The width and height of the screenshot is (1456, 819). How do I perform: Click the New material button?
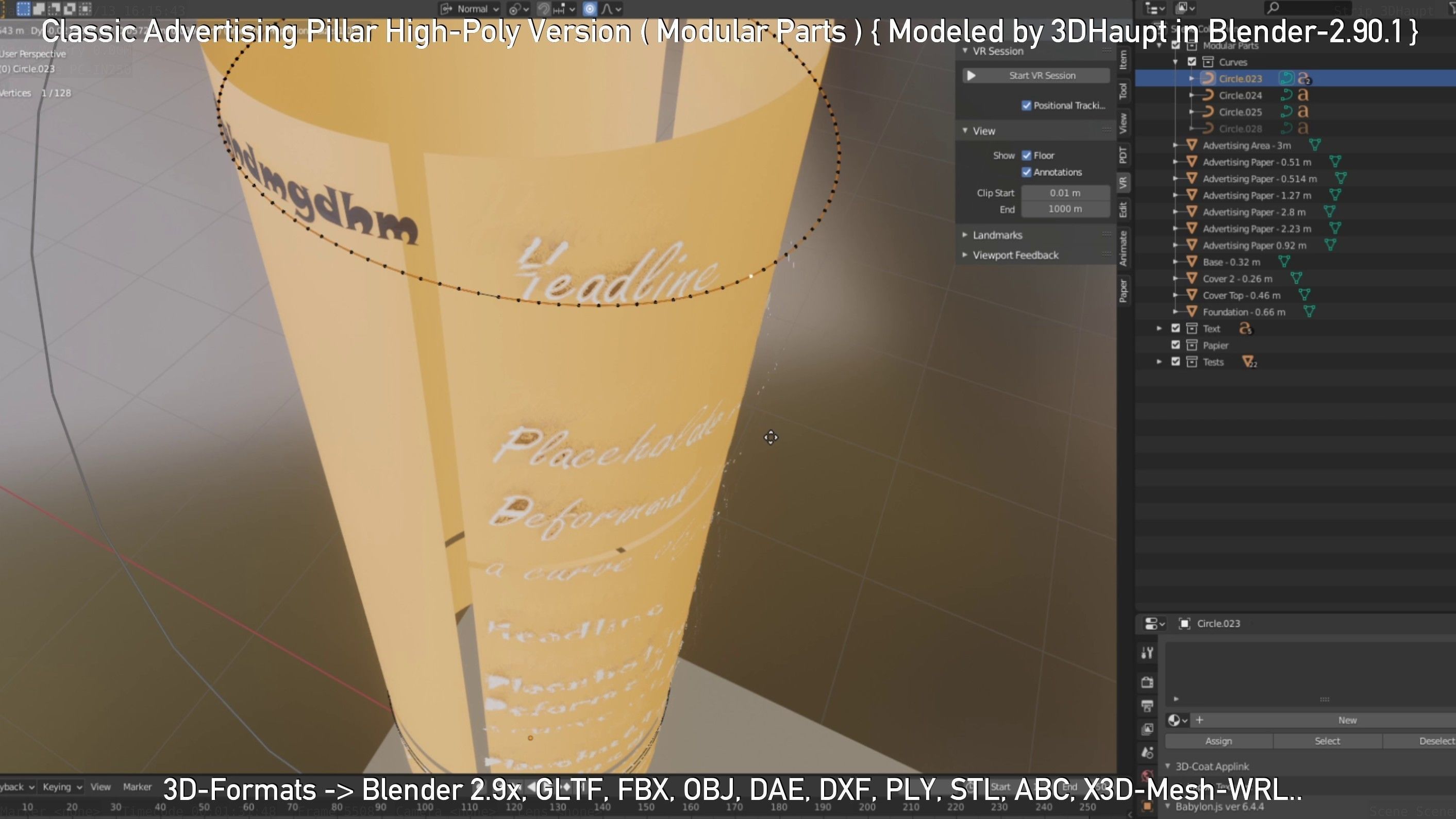[1323, 720]
